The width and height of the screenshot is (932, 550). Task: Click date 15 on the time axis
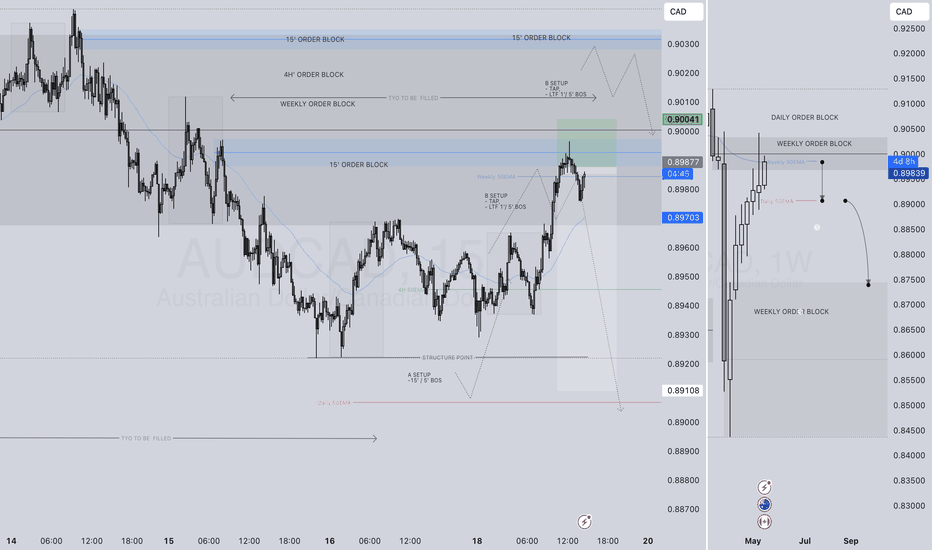click(169, 541)
